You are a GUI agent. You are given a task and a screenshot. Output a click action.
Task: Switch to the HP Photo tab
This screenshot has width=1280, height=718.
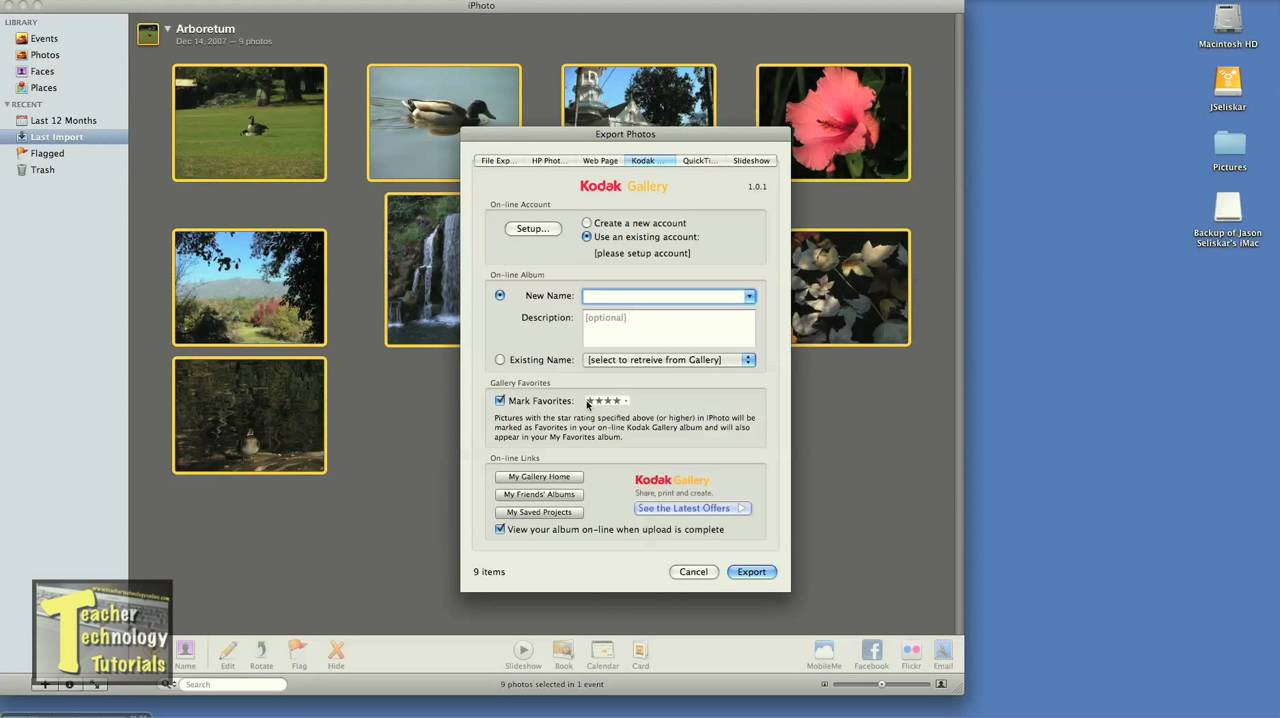[x=549, y=160]
